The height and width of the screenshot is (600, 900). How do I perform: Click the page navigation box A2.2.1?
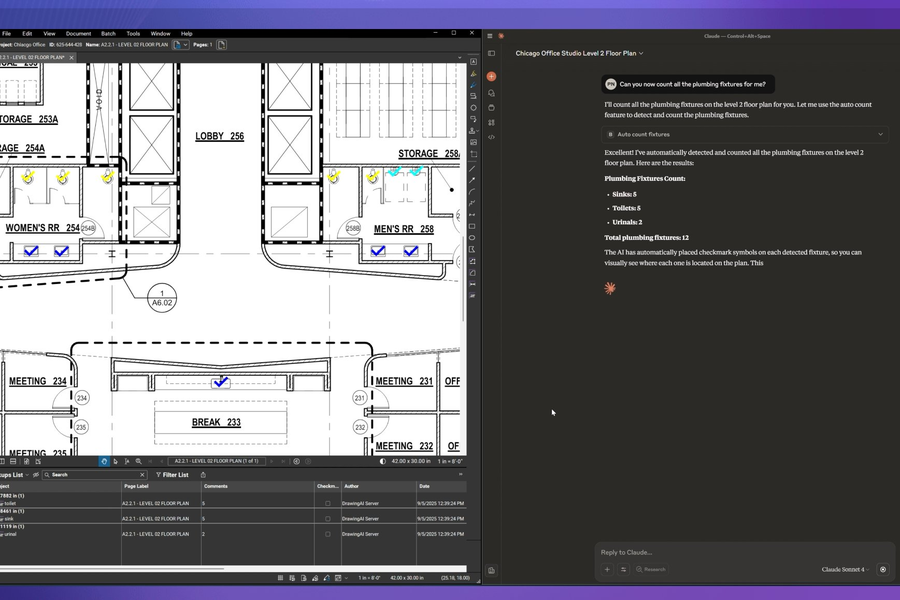click(217, 461)
